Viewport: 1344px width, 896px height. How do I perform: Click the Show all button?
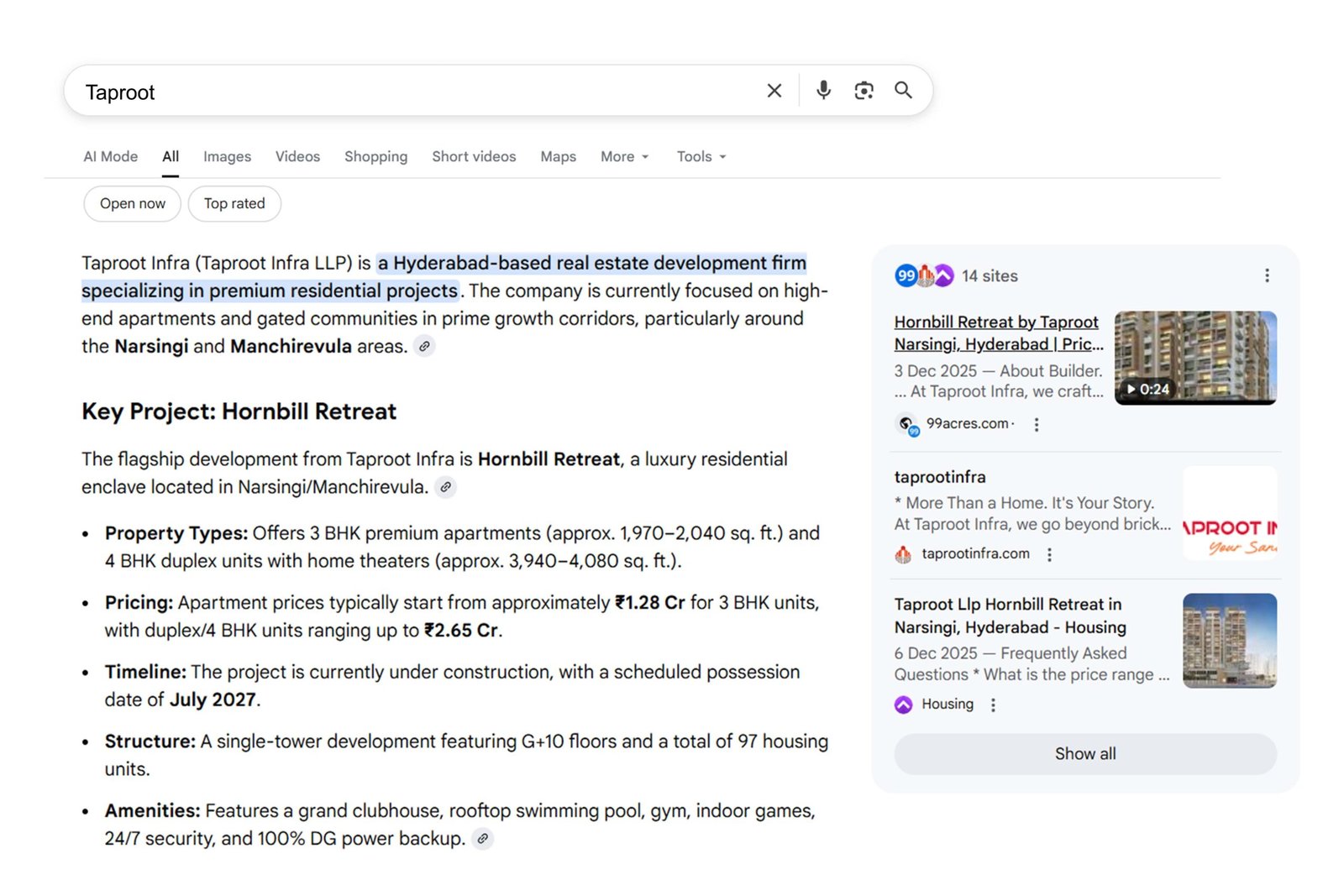[x=1084, y=754]
